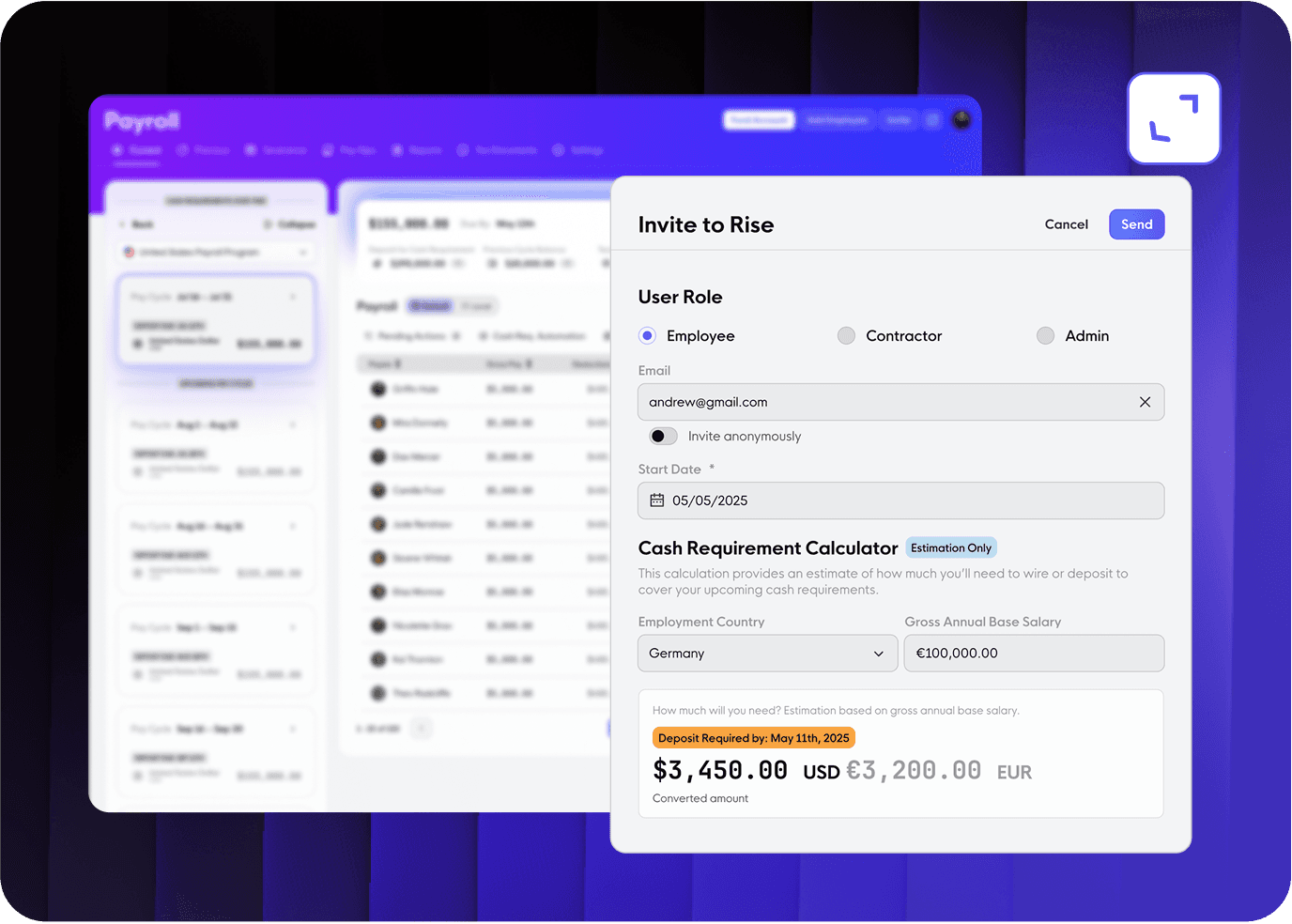Enable the Invite anonymously switch
The height and width of the screenshot is (924, 1292).
[663, 436]
